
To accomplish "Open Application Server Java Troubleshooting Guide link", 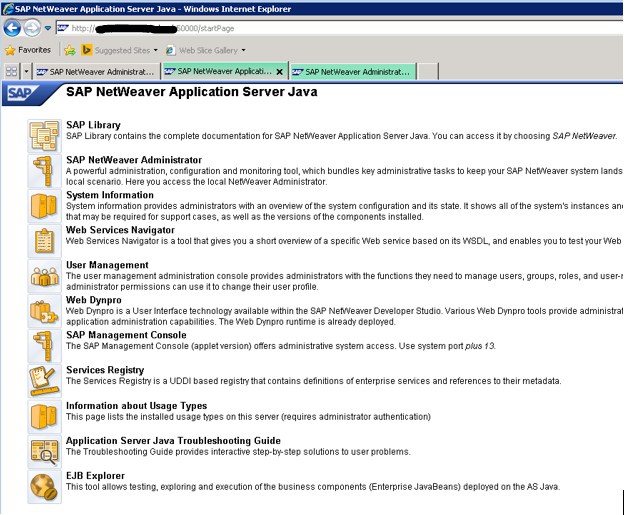I will coord(173,441).
